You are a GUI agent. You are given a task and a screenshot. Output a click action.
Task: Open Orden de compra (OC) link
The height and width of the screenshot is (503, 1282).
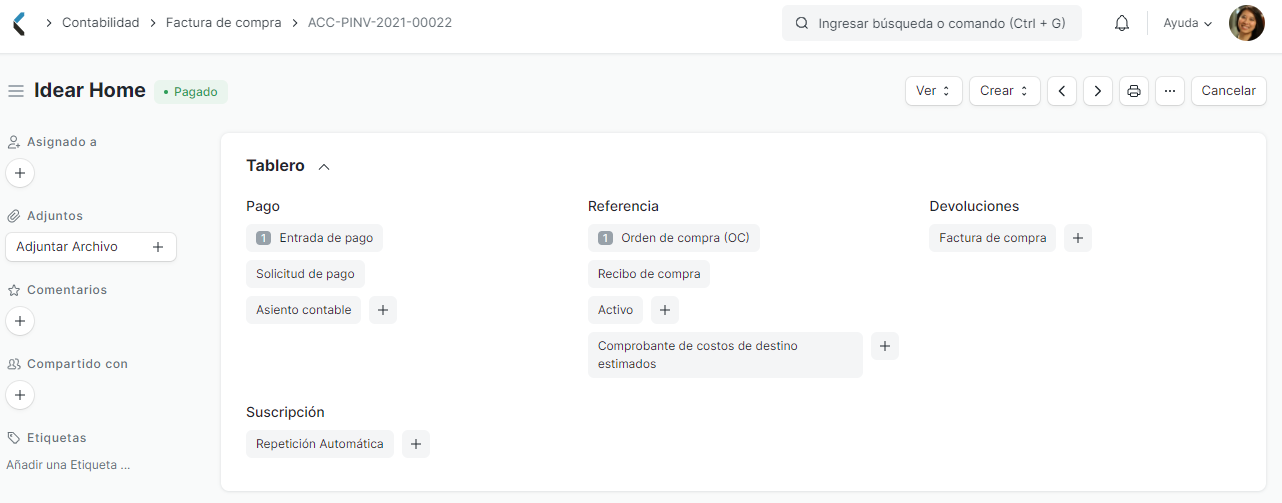click(674, 238)
